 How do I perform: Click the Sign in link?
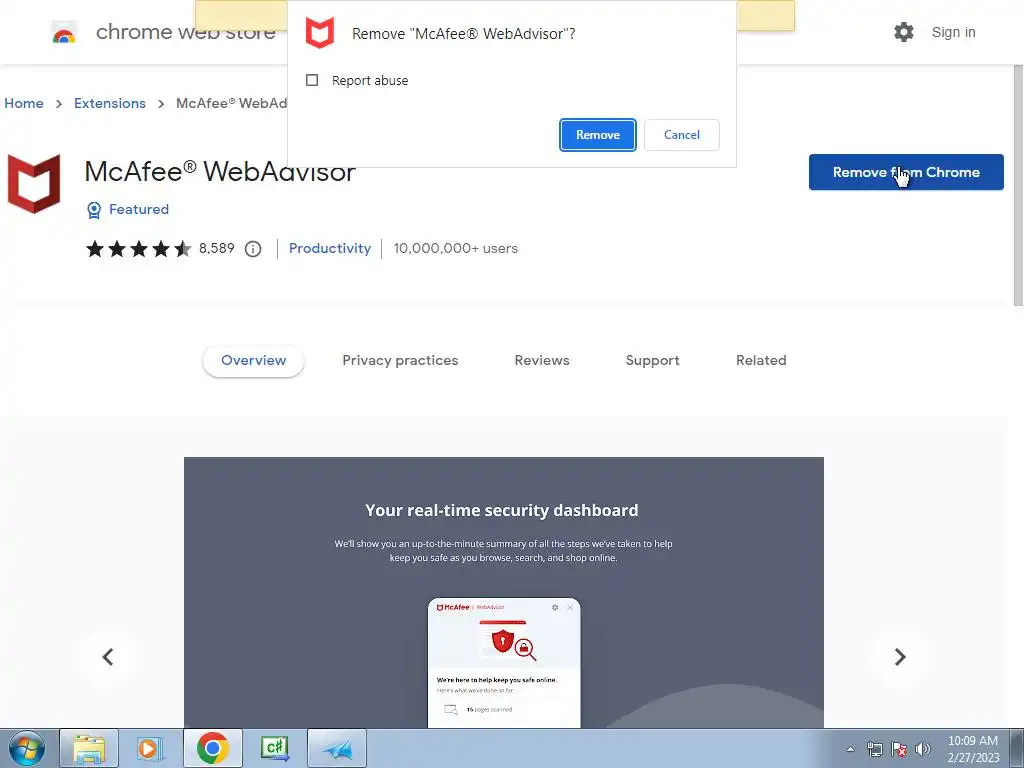[953, 32]
